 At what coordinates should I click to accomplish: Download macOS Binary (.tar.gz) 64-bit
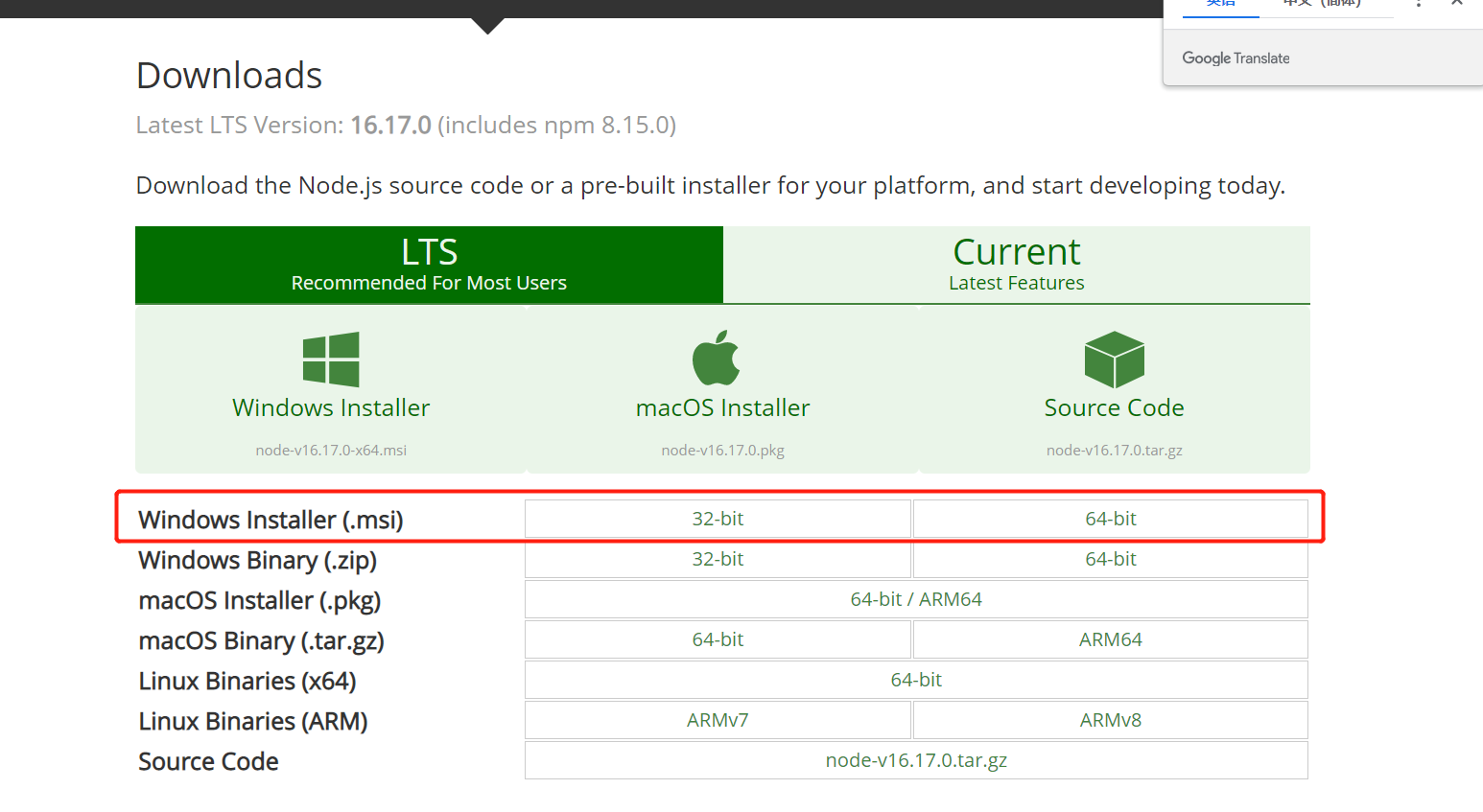click(x=718, y=639)
